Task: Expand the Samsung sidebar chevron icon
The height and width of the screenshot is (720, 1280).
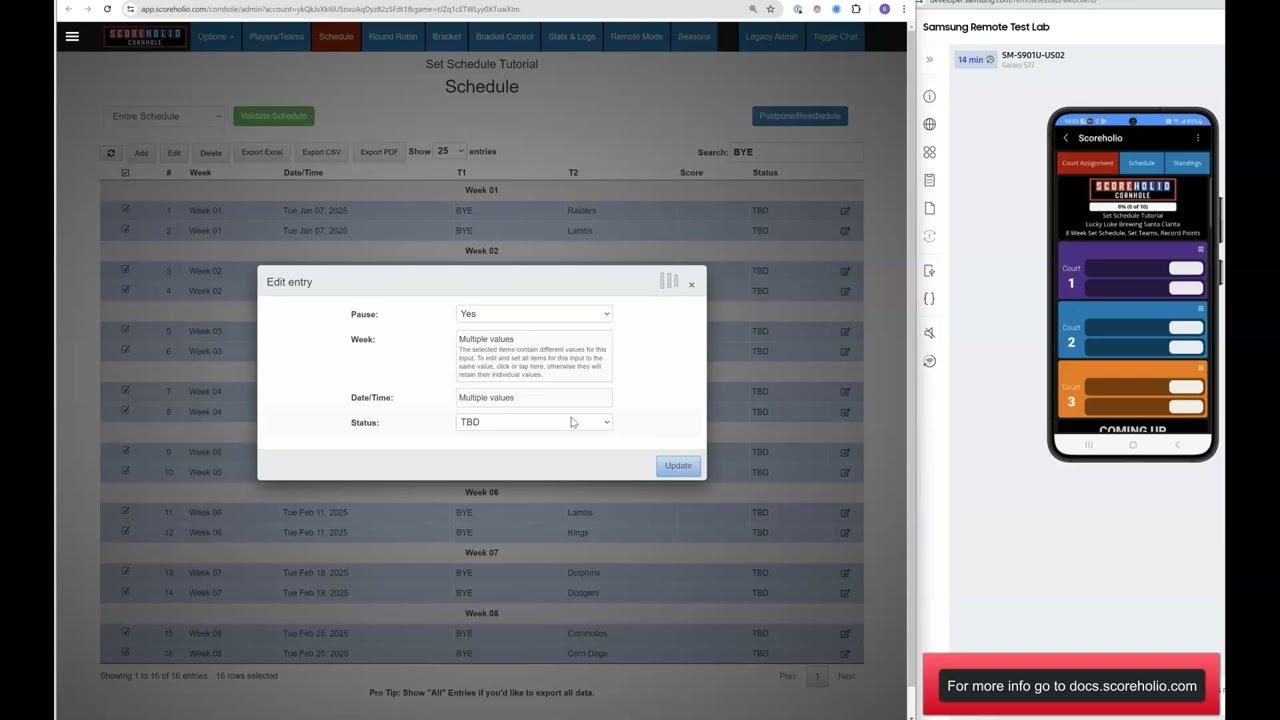Action: coord(929,60)
